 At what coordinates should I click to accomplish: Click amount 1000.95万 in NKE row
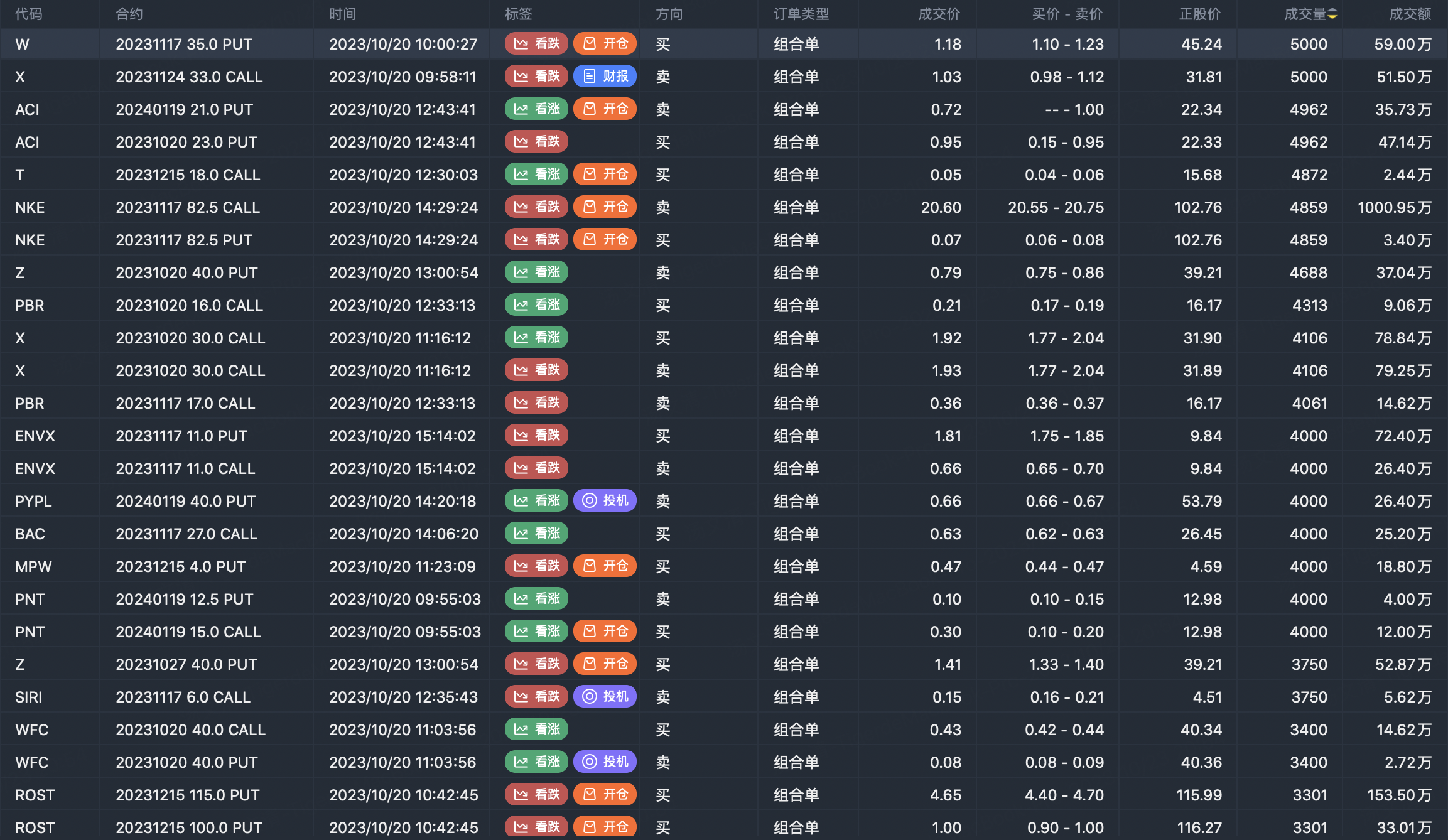tap(1395, 207)
